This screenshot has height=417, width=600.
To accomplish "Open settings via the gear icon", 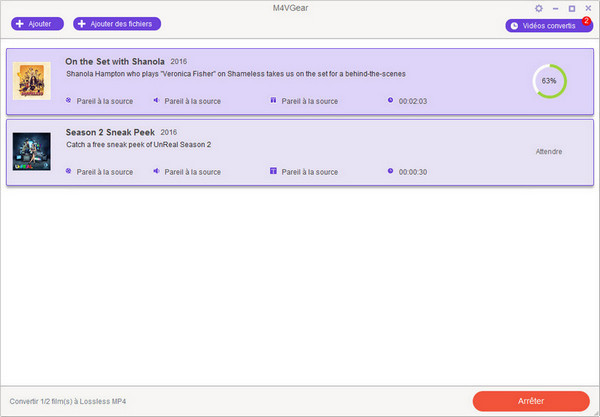I will [x=538, y=8].
